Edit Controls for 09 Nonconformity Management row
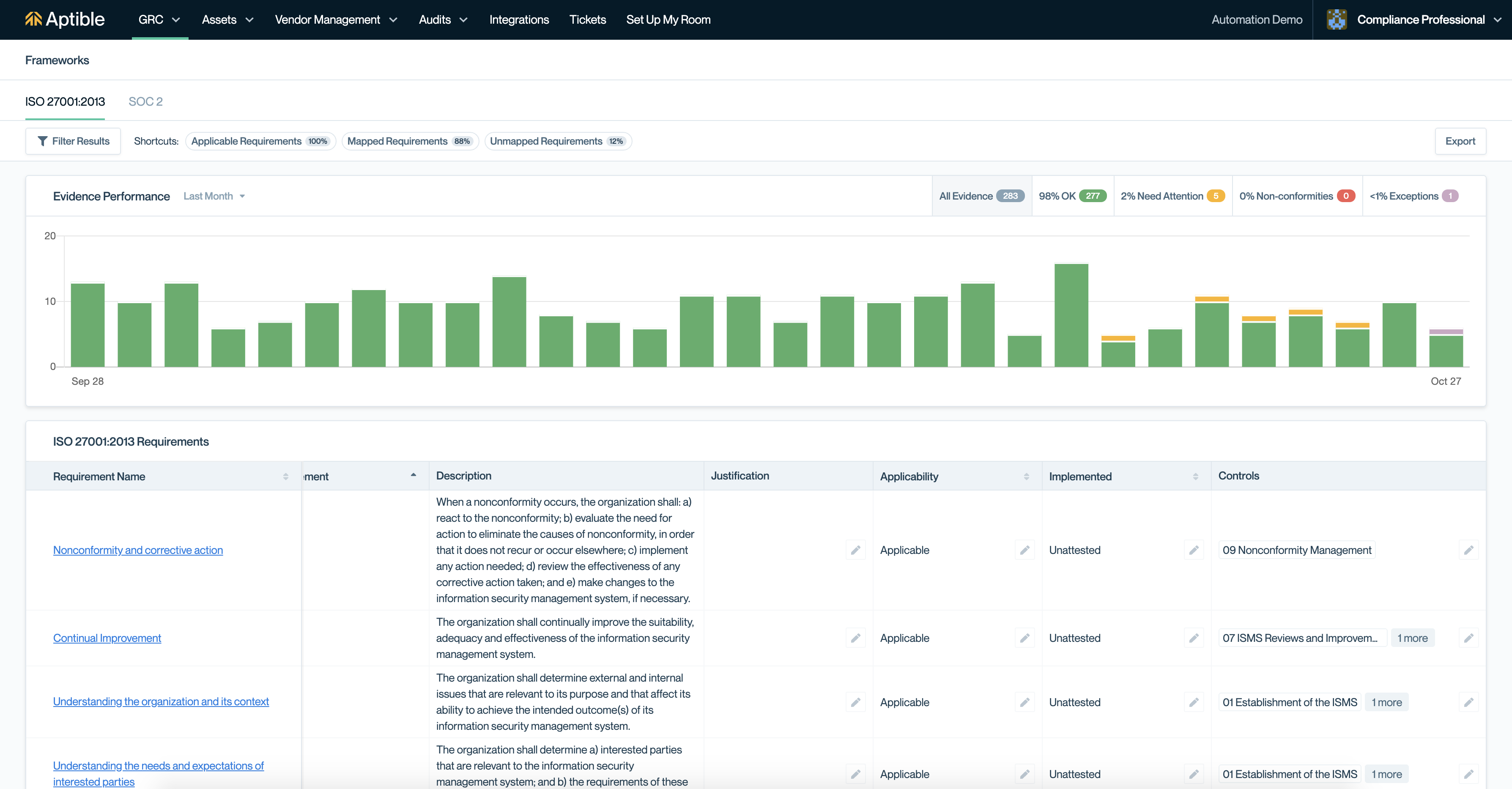The image size is (1512, 789). (x=1468, y=550)
